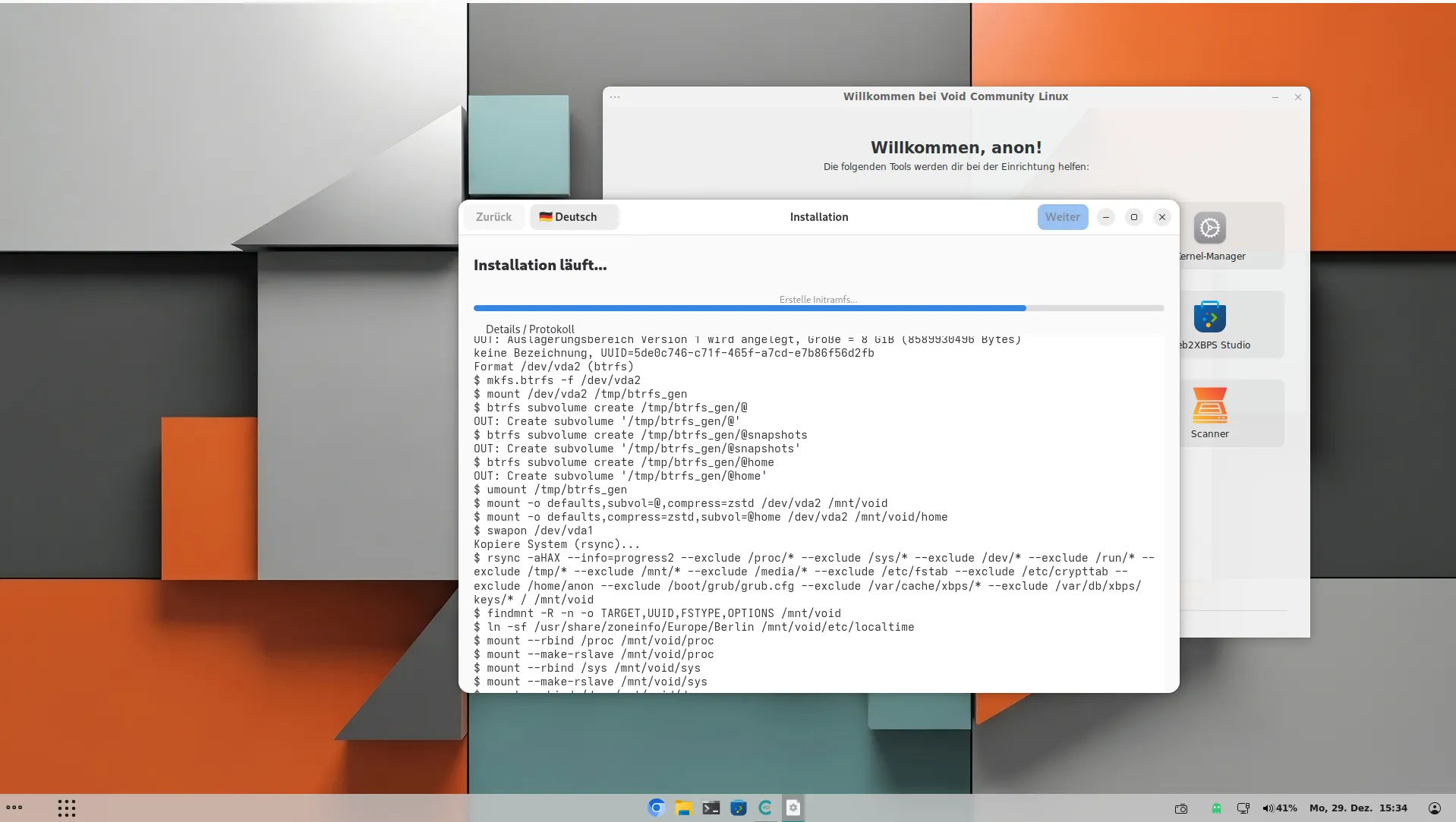Click the Details / Protokoll label

click(530, 329)
